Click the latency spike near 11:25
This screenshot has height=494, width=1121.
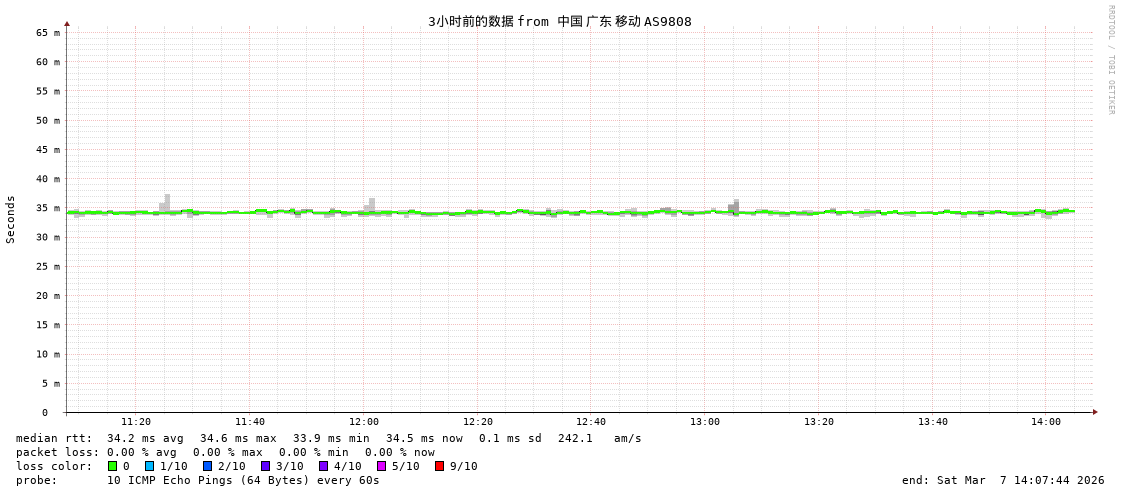(x=165, y=203)
